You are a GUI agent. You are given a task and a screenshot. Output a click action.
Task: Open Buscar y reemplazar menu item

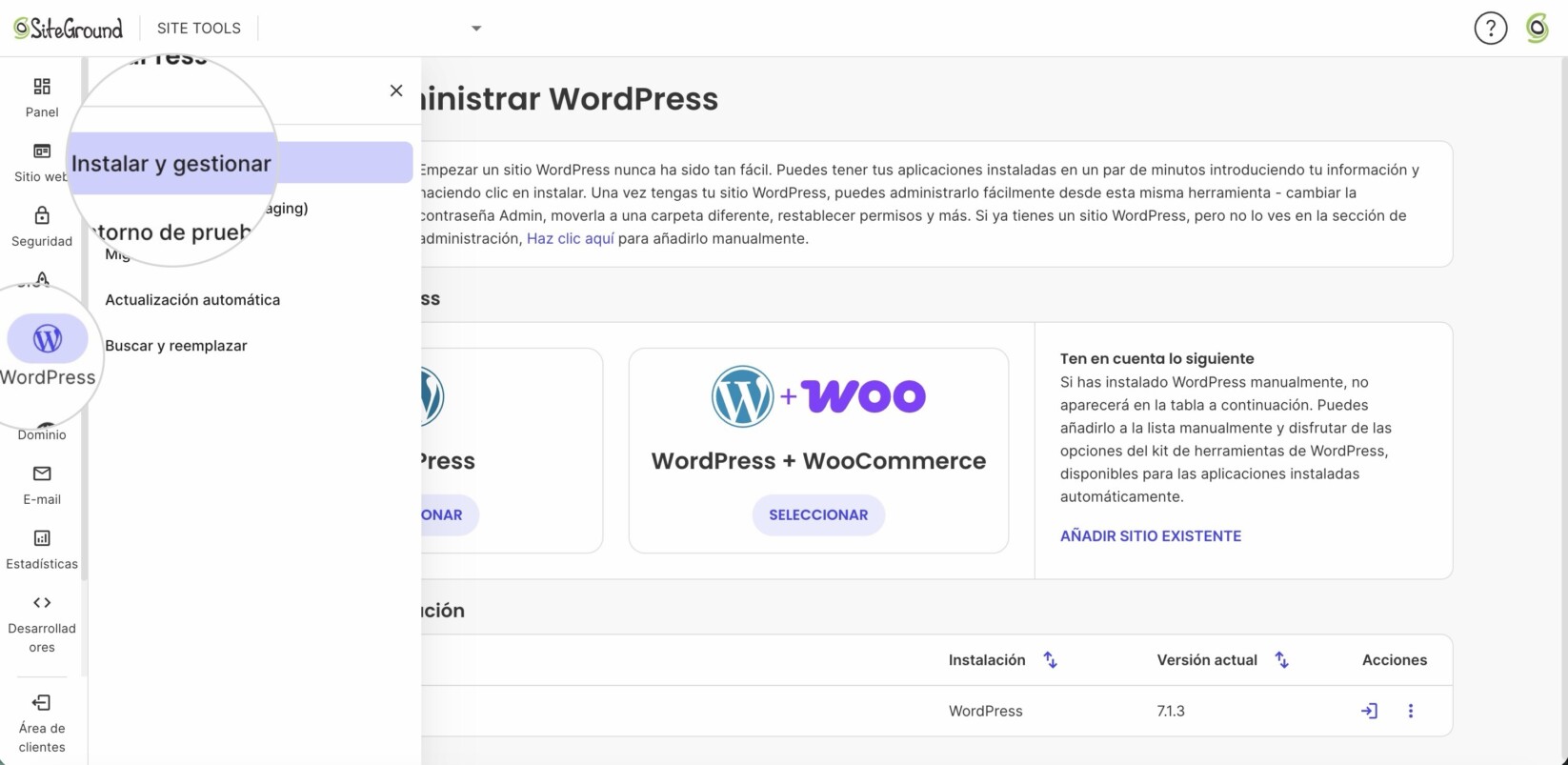click(x=176, y=345)
